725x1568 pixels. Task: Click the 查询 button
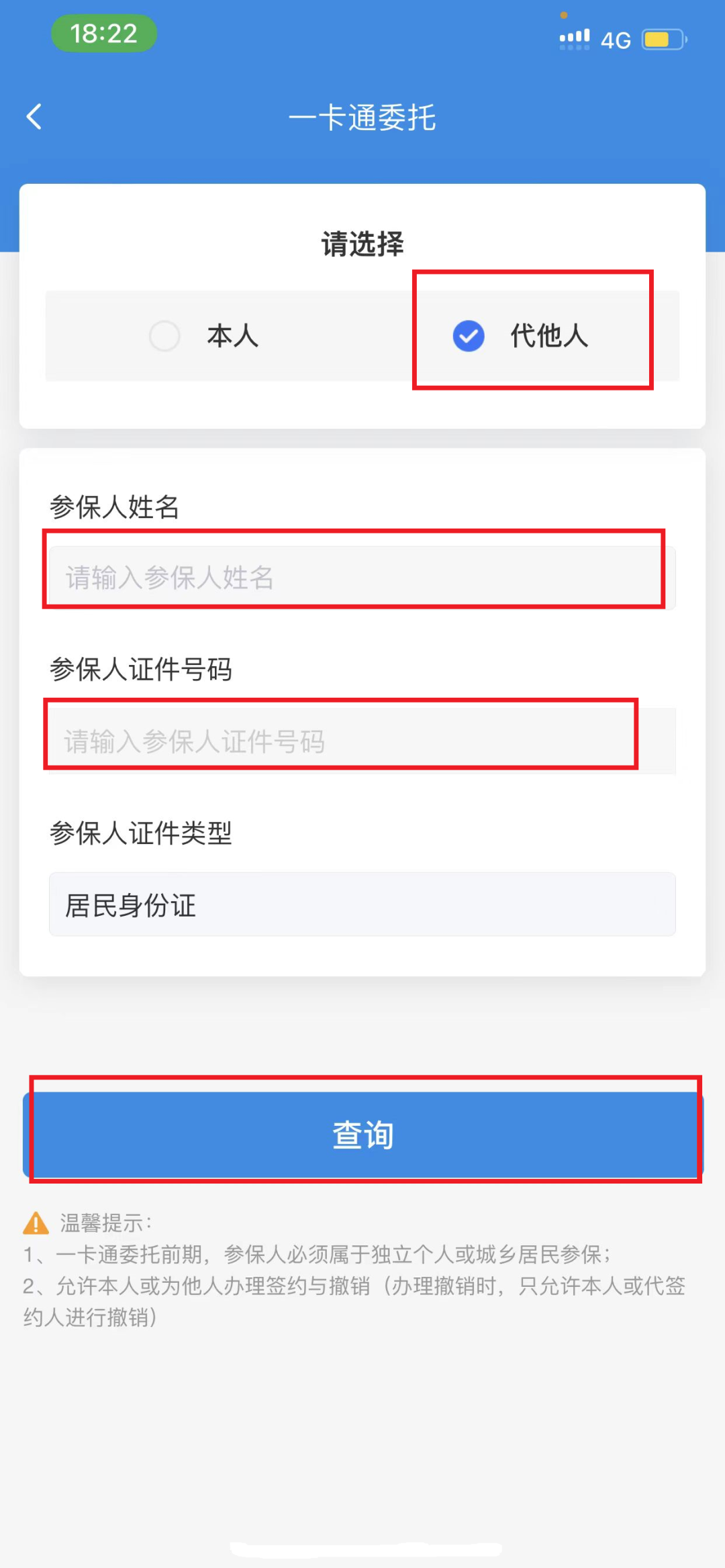tap(362, 1135)
